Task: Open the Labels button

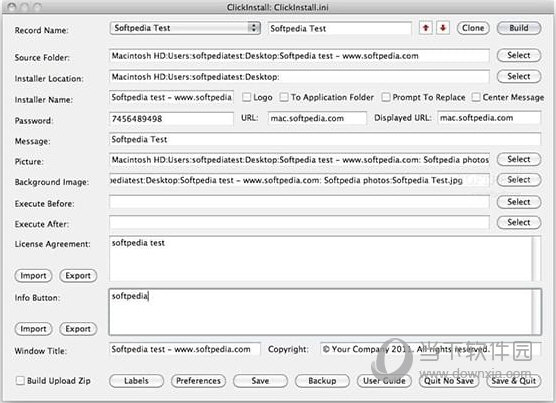Action: 137,381
